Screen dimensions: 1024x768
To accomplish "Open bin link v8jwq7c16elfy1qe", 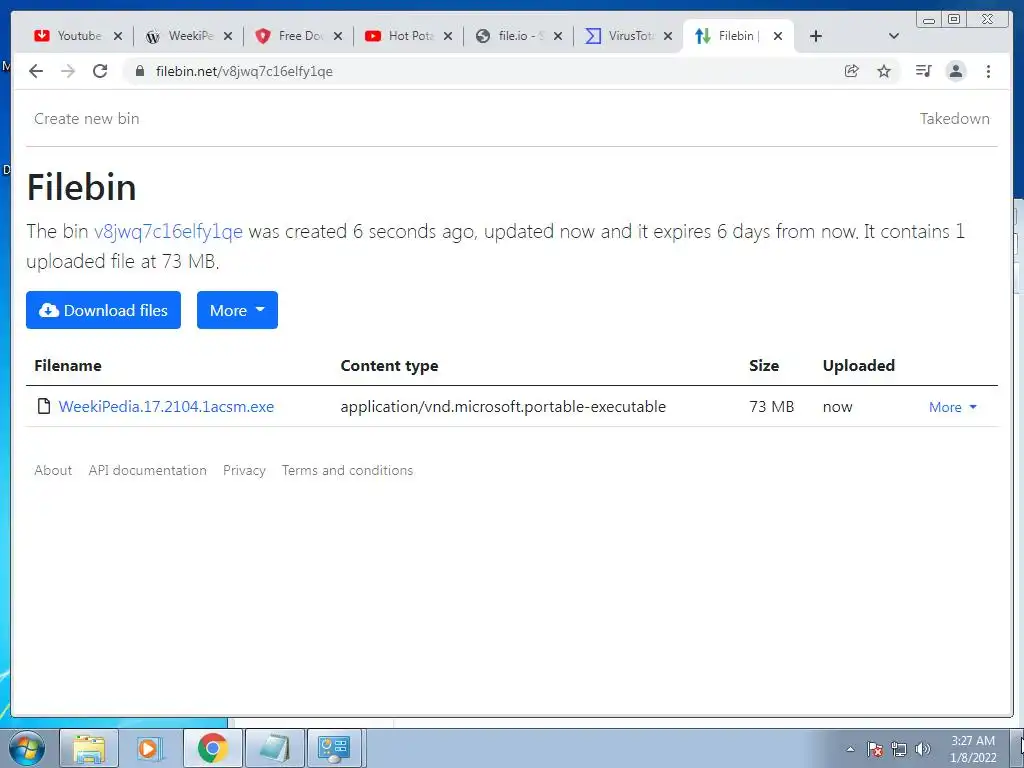I will click(168, 231).
